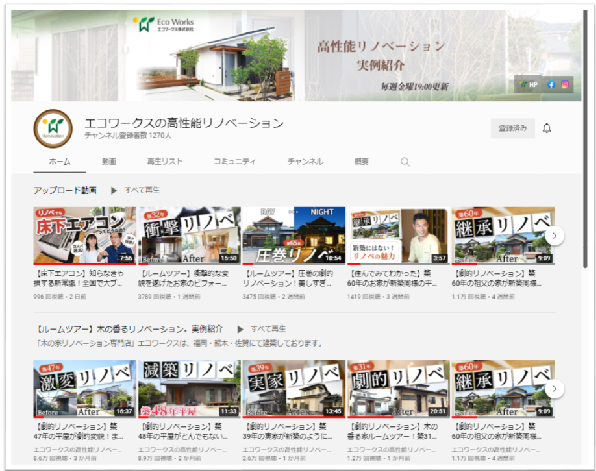Open the channel search magnifier icon
Screen dimensions: 596x471
pos(405,162)
